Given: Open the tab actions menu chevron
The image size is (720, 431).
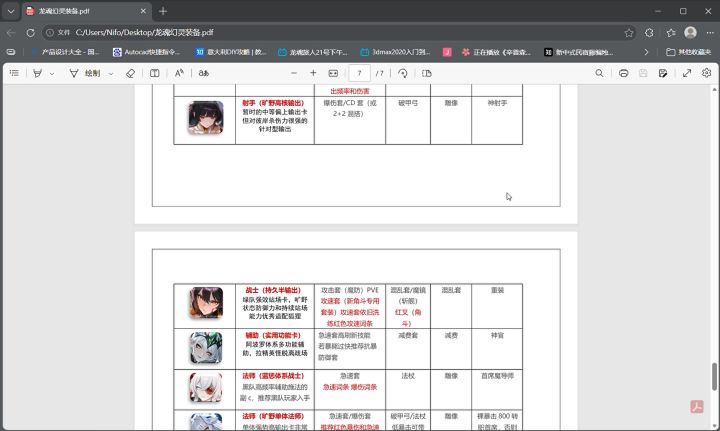Looking at the screenshot, I should click(11, 11).
